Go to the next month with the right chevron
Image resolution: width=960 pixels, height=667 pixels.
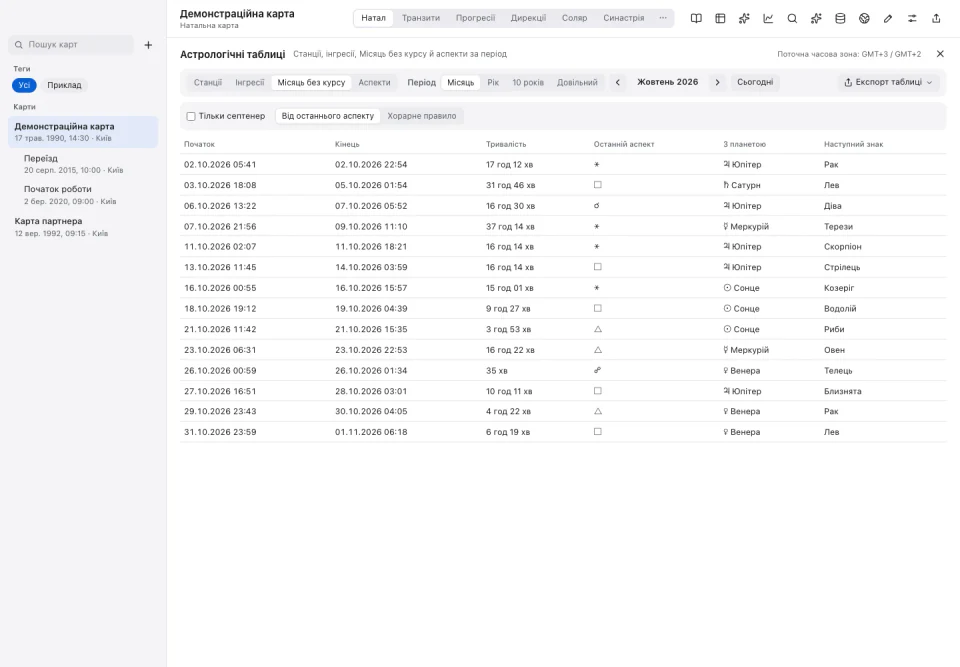coord(718,82)
